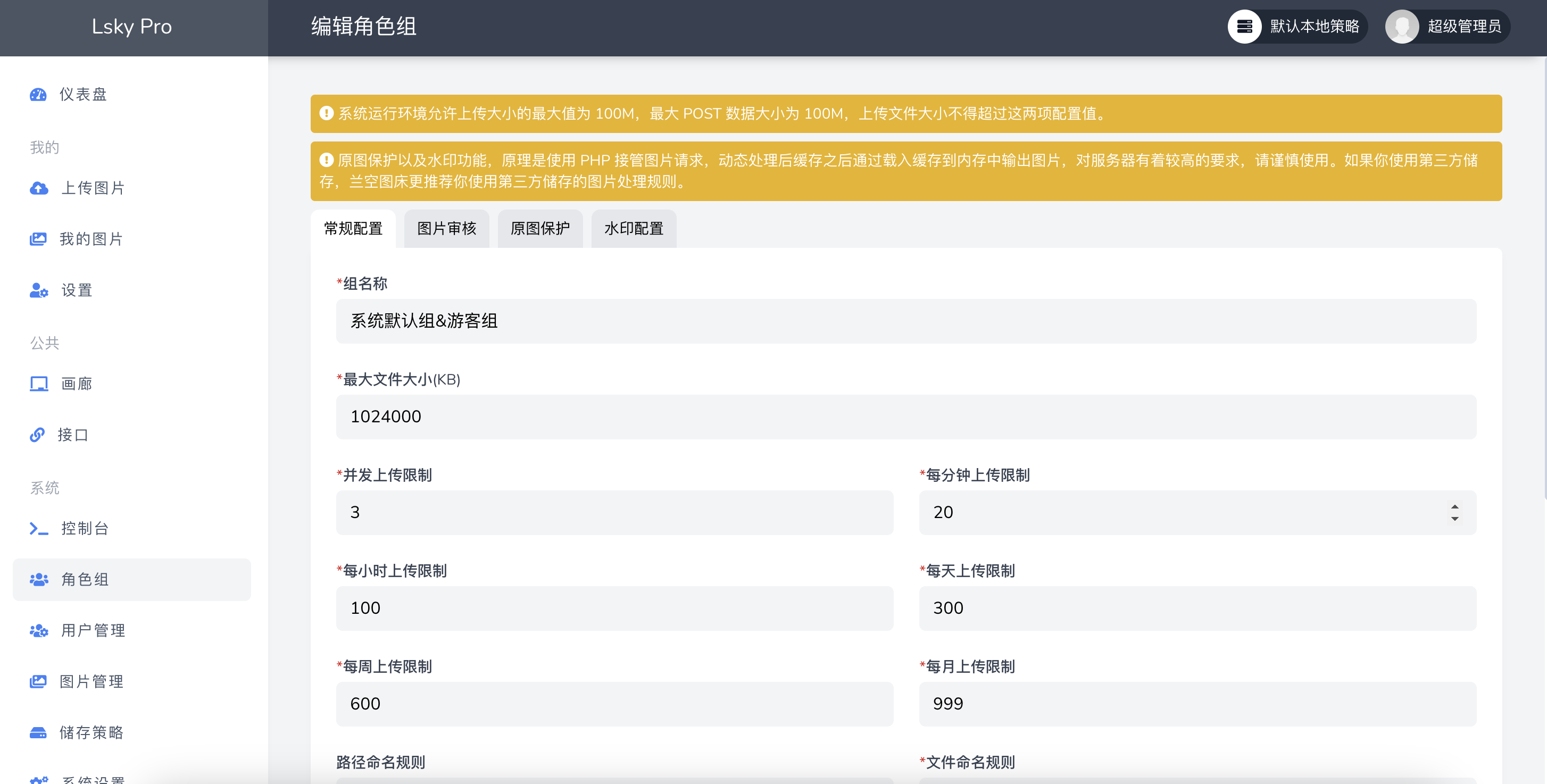
Task: Open the 仪表盘 sidebar item
Action: pyautogui.click(x=131, y=94)
